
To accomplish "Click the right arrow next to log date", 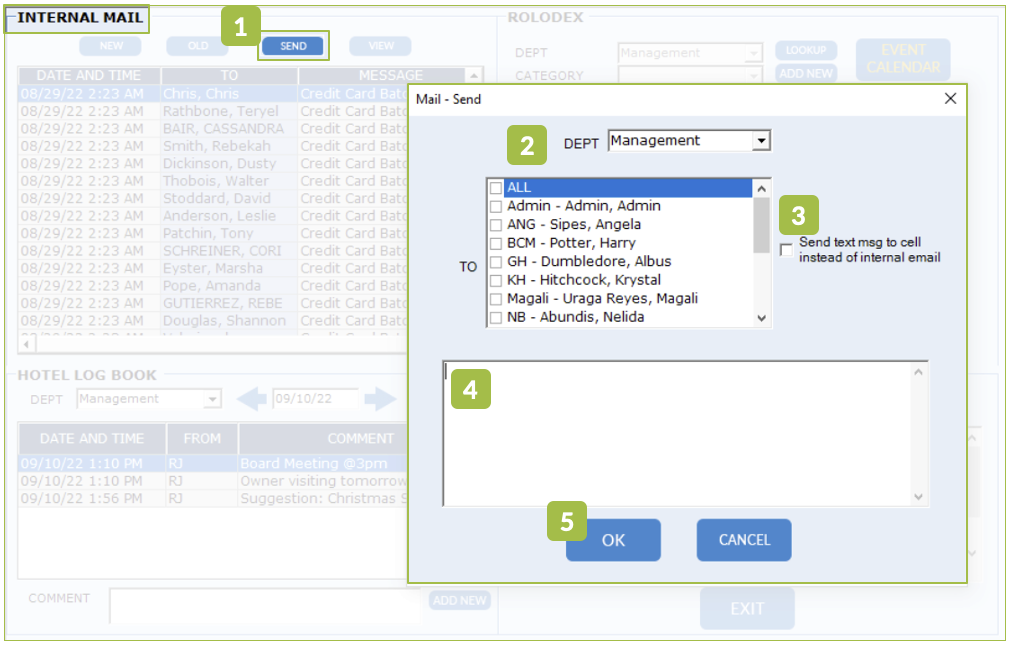I will click(x=380, y=399).
